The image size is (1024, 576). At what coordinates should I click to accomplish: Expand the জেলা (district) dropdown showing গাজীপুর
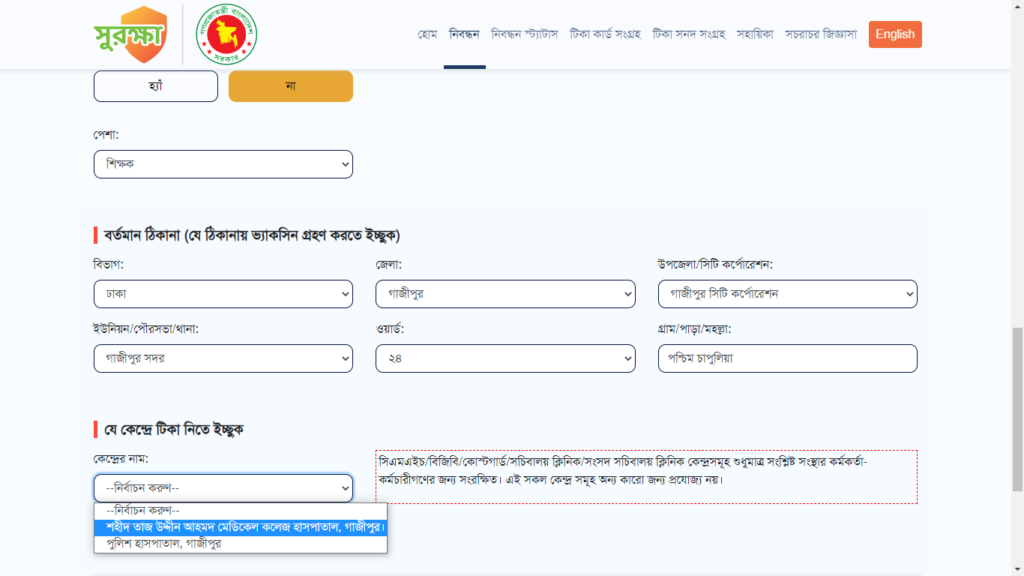click(x=505, y=294)
